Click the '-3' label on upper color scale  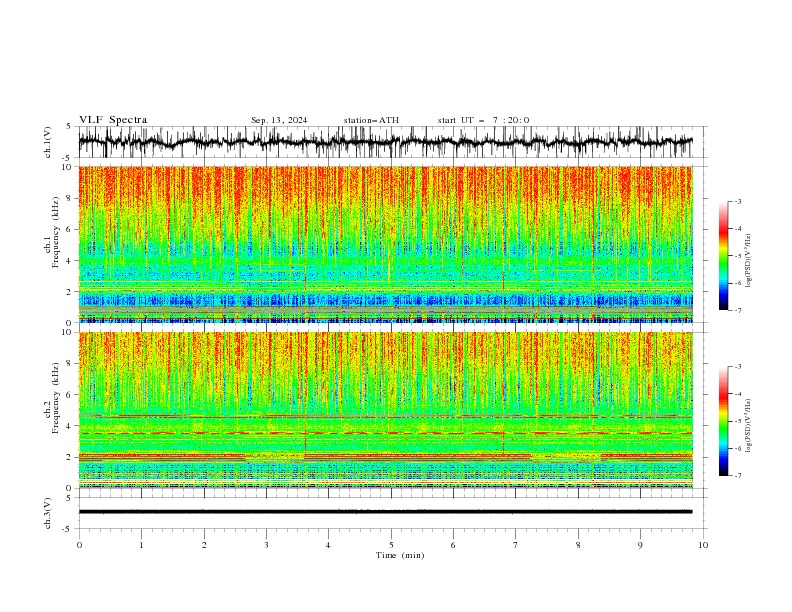pyautogui.click(x=738, y=201)
